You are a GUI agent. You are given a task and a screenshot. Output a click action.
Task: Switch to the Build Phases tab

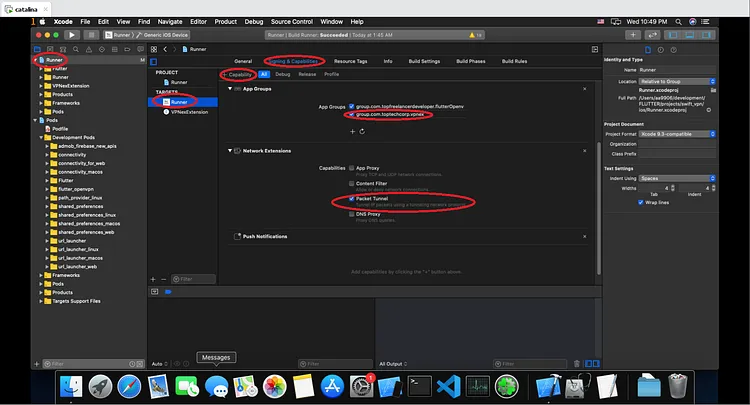pyautogui.click(x=471, y=61)
